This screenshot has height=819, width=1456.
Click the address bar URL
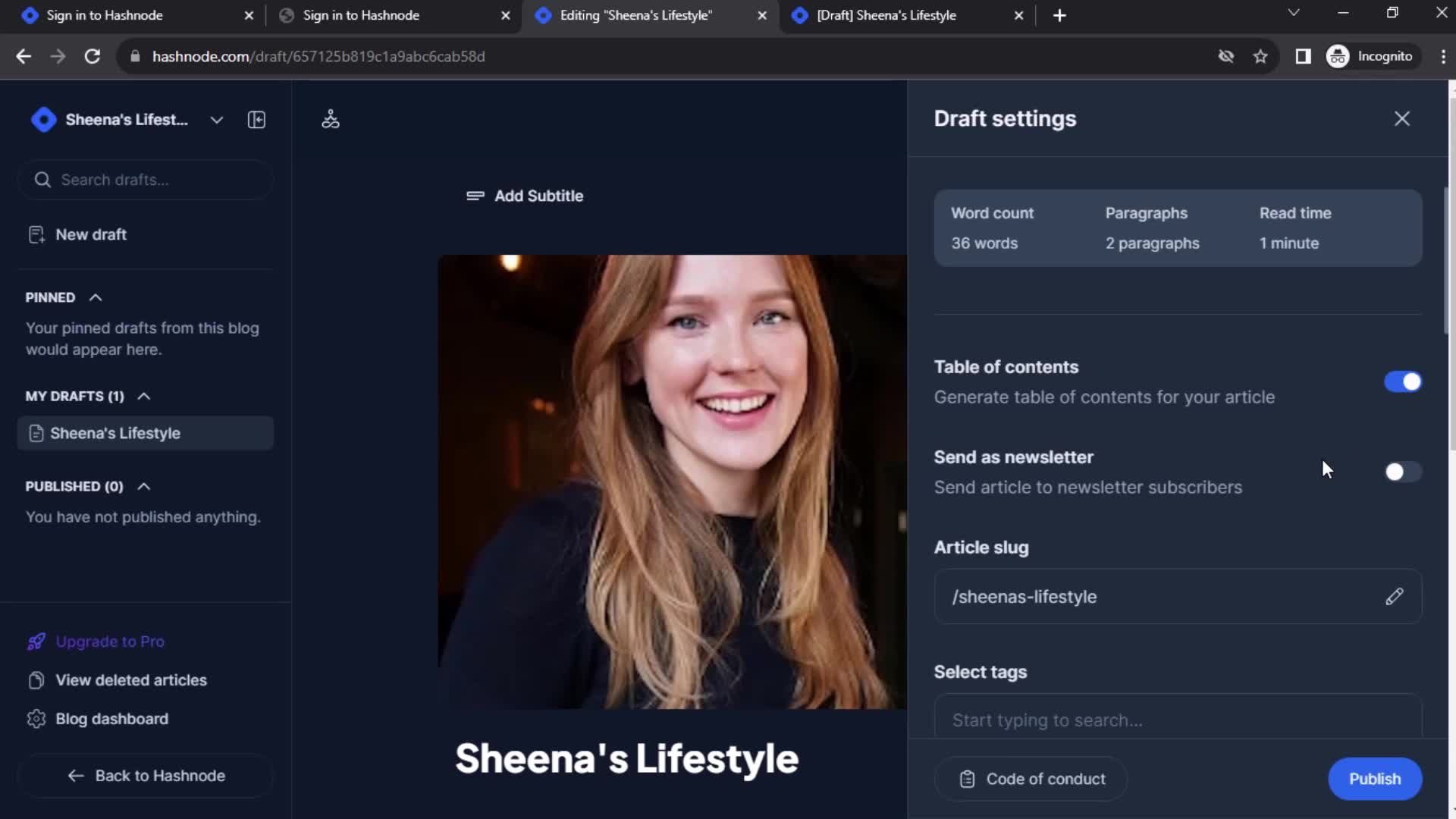point(318,56)
